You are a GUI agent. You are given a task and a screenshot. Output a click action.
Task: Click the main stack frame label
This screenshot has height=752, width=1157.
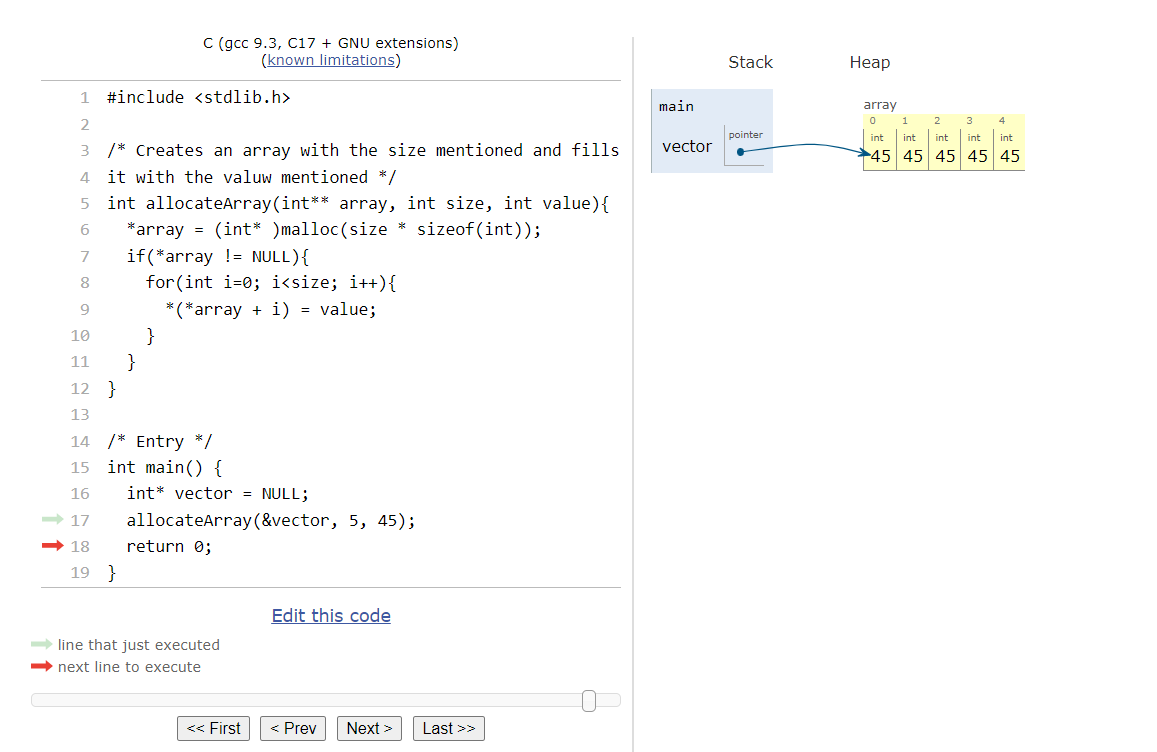676,106
